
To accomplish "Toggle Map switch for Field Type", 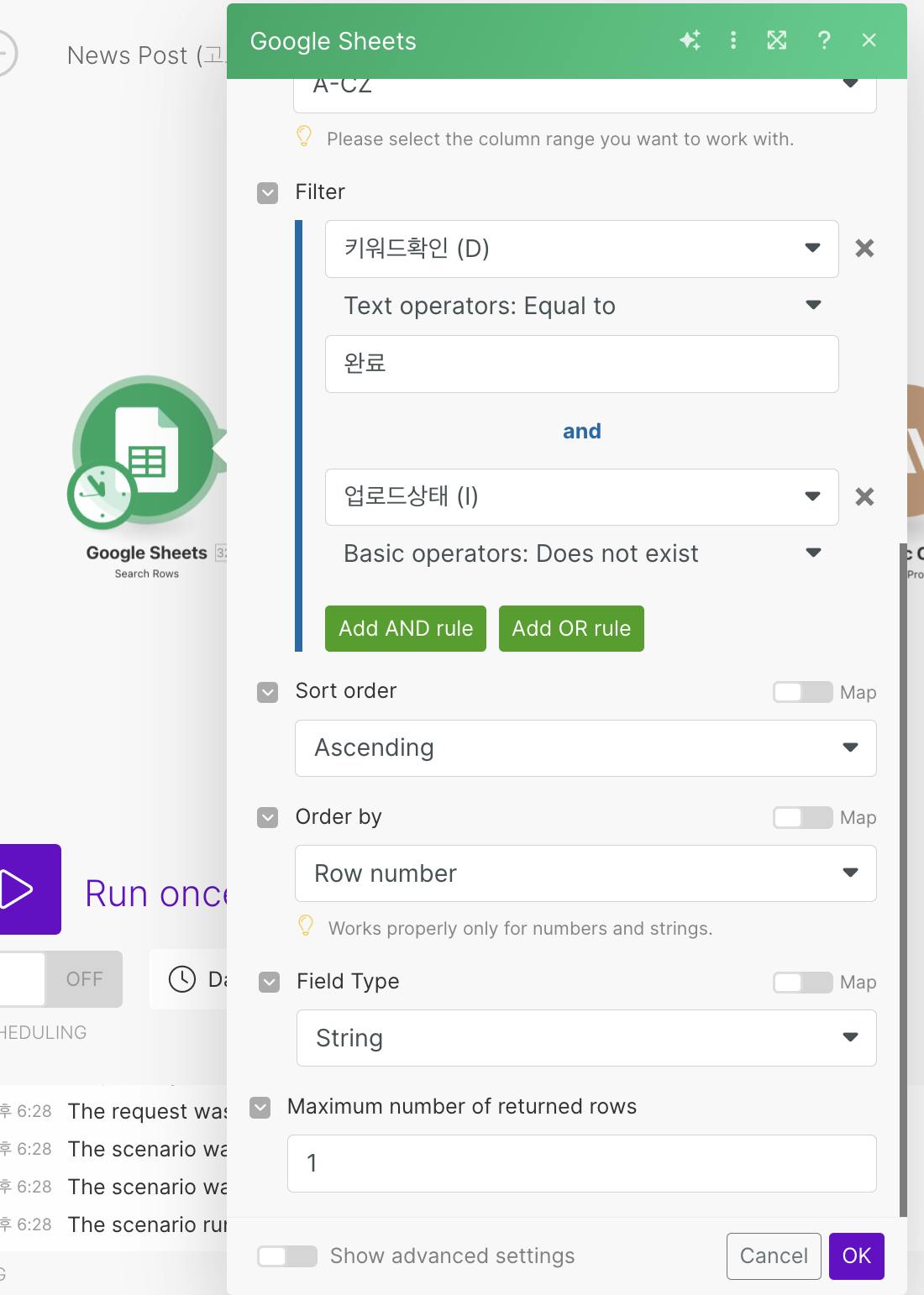I will point(803,983).
